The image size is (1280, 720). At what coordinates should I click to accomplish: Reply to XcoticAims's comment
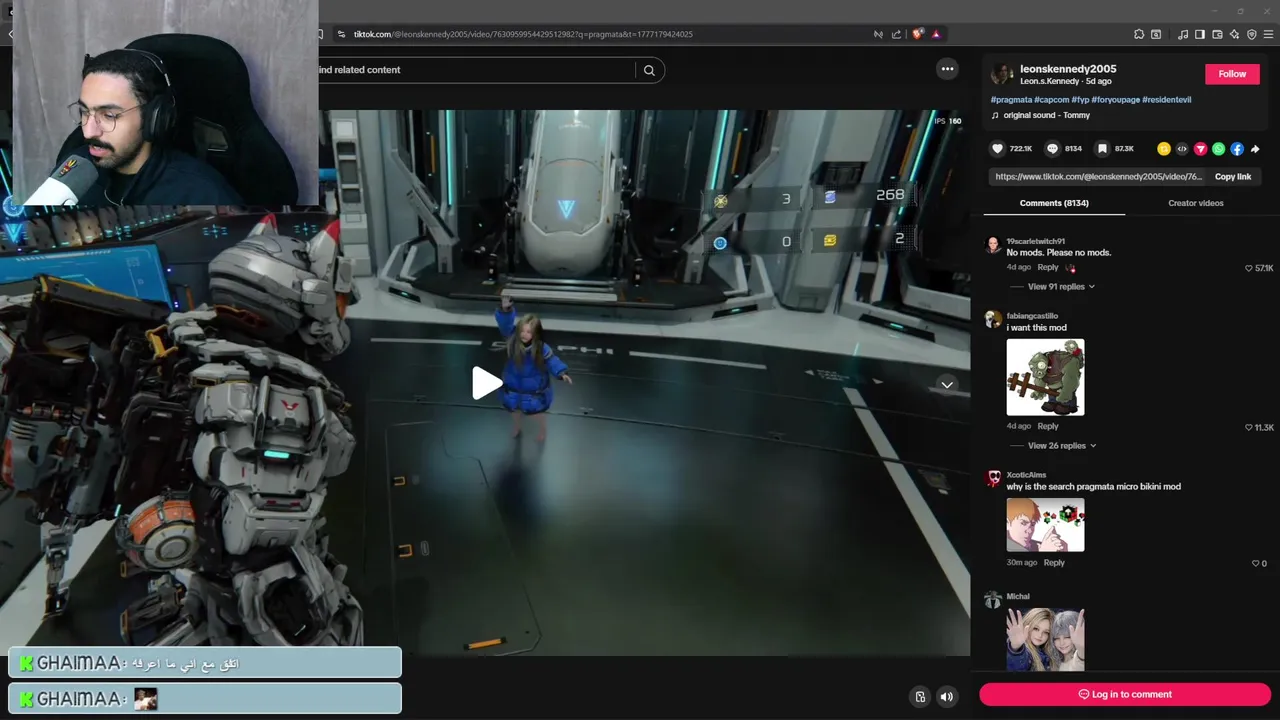pyautogui.click(x=1054, y=562)
